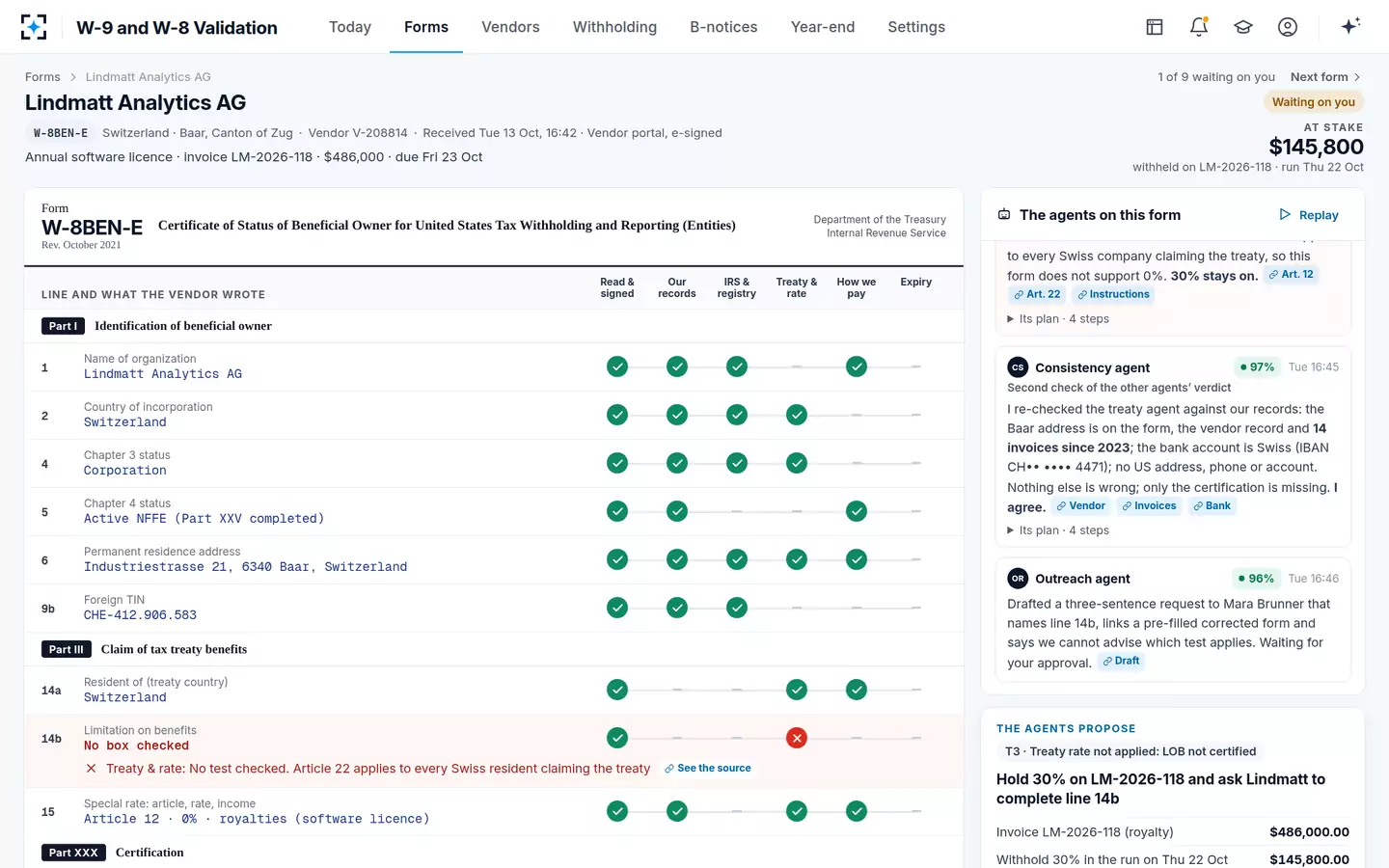1389x868 pixels.
Task: Switch to the Today tab
Action: point(350,27)
